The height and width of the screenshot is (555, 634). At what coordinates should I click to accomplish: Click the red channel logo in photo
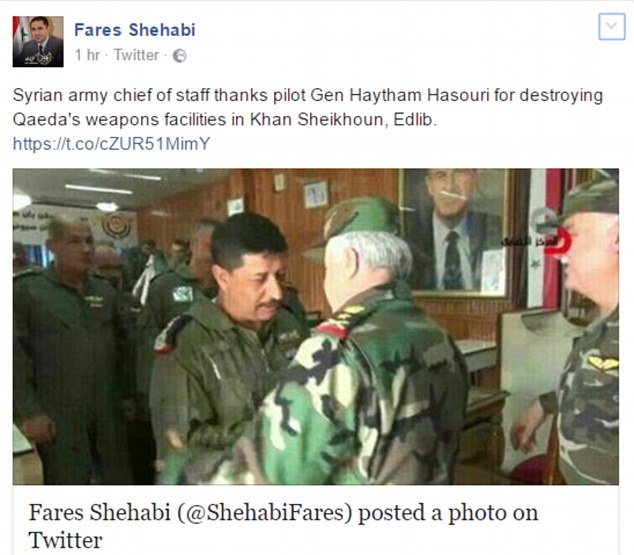[x=558, y=241]
